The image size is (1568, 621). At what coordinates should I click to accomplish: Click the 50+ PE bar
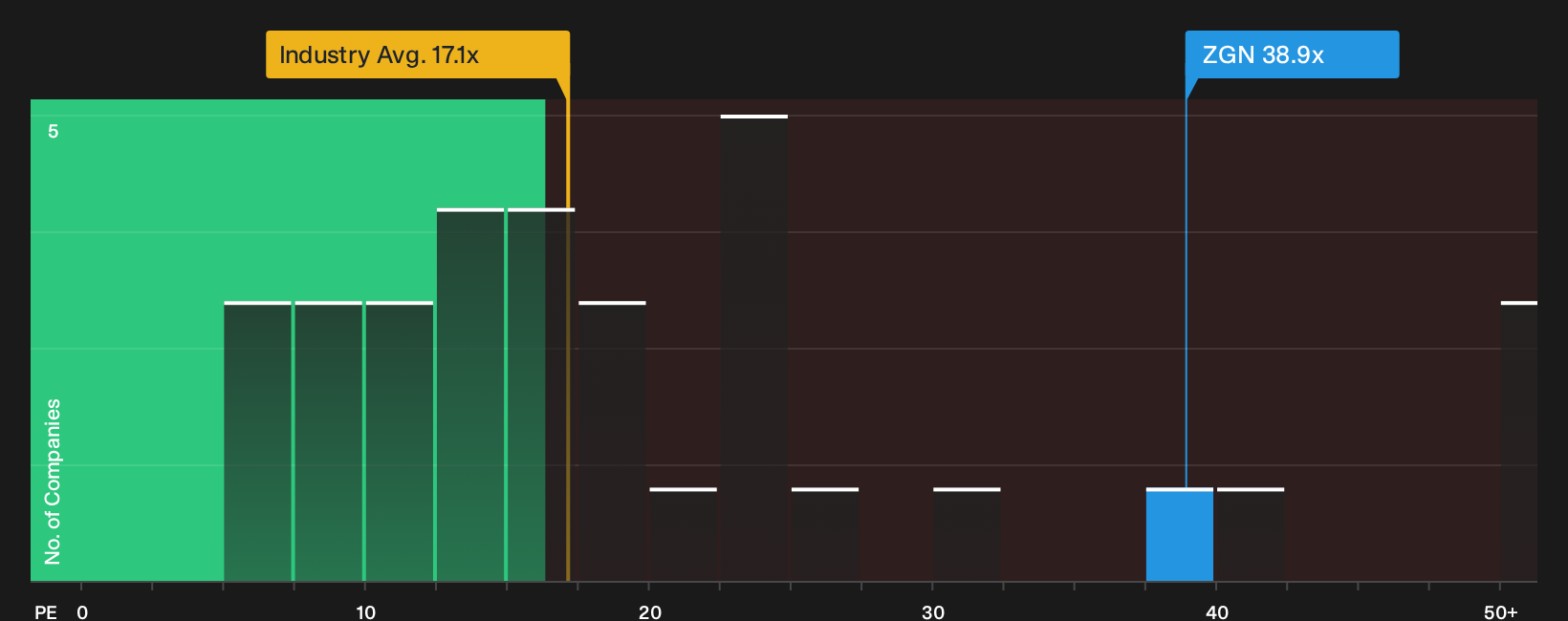point(1519,441)
